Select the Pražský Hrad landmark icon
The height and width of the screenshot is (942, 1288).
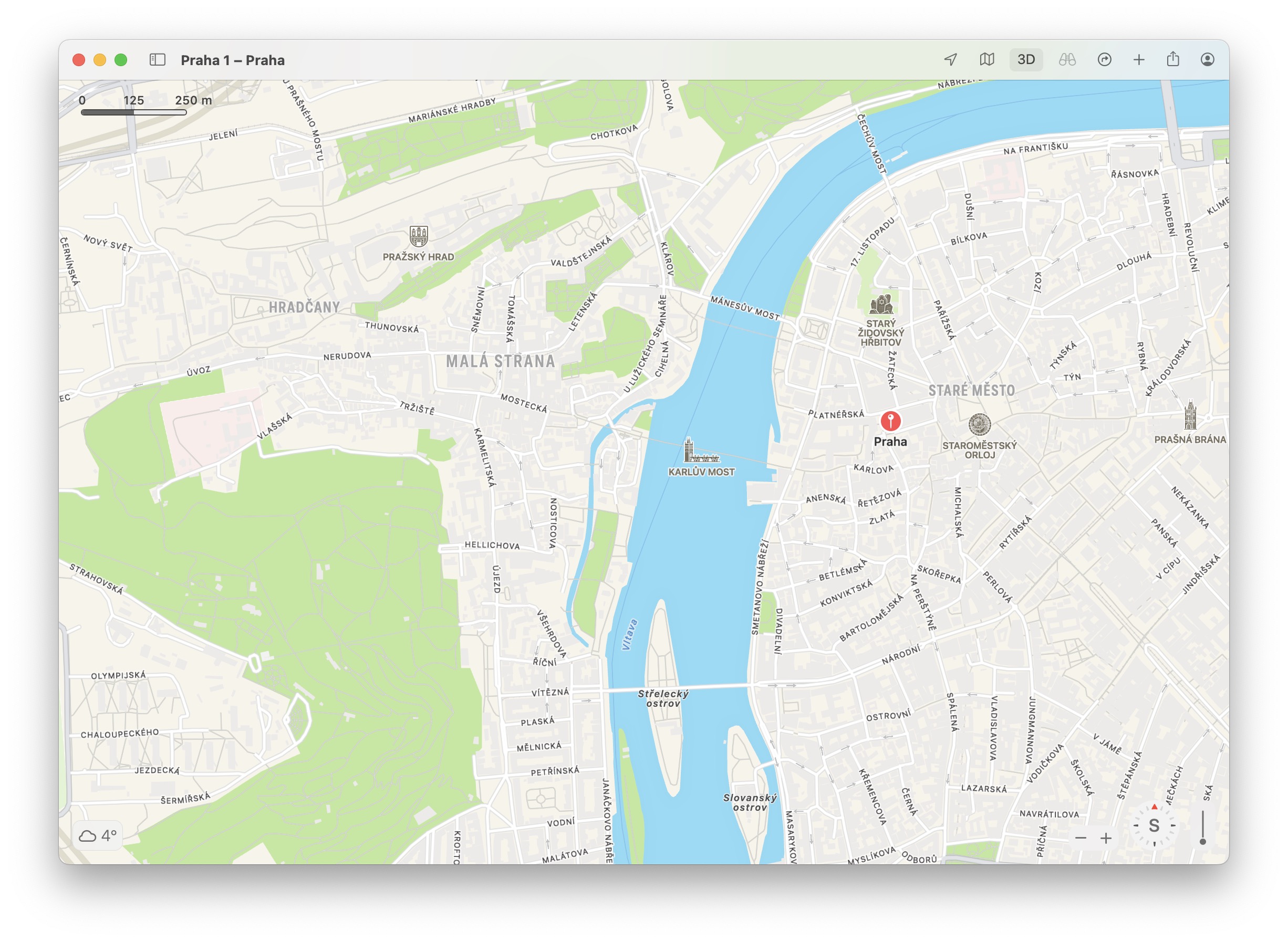pos(419,235)
